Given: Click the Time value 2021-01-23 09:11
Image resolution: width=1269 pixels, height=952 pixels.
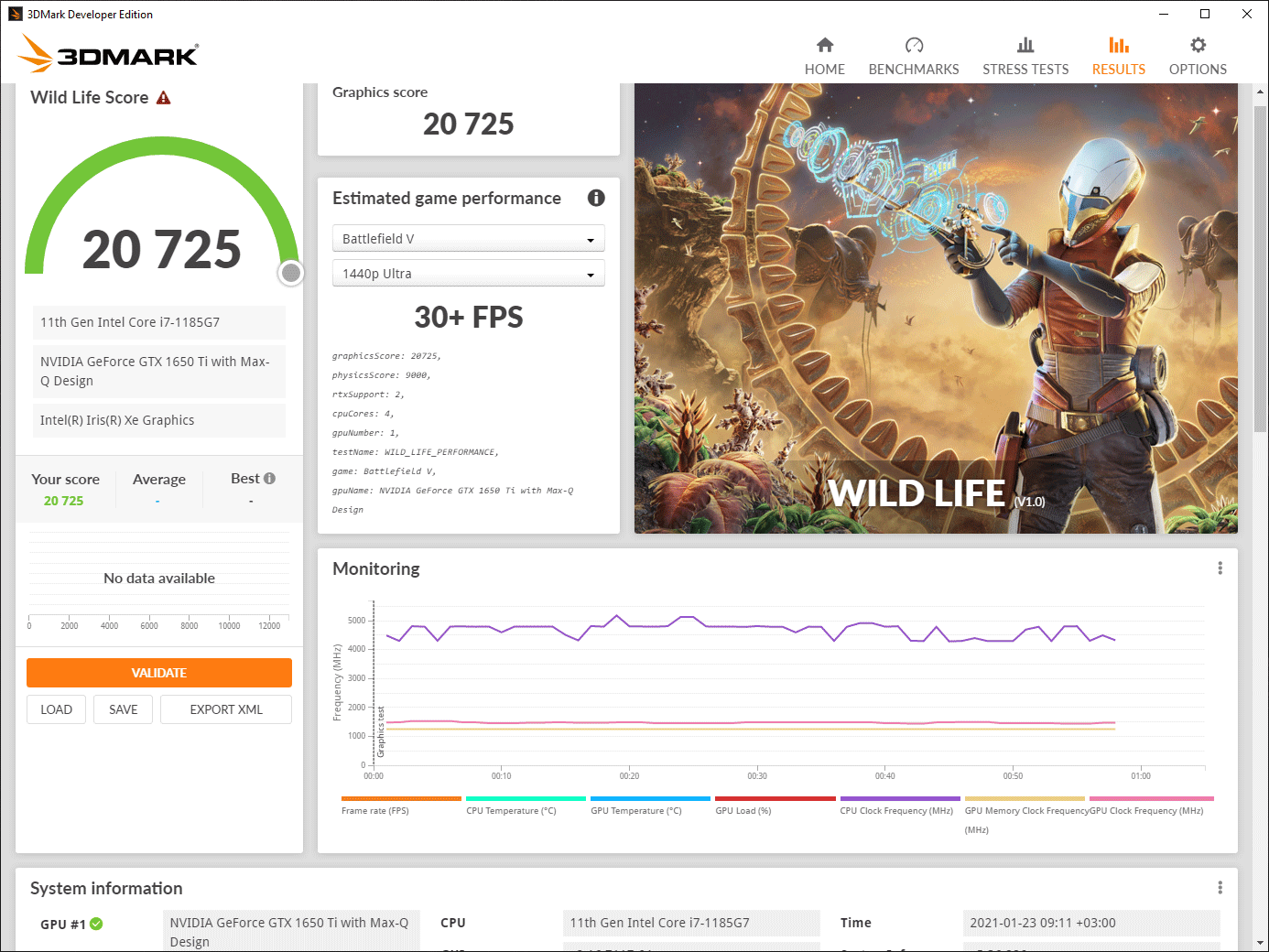Looking at the screenshot, I should (x=1091, y=923).
